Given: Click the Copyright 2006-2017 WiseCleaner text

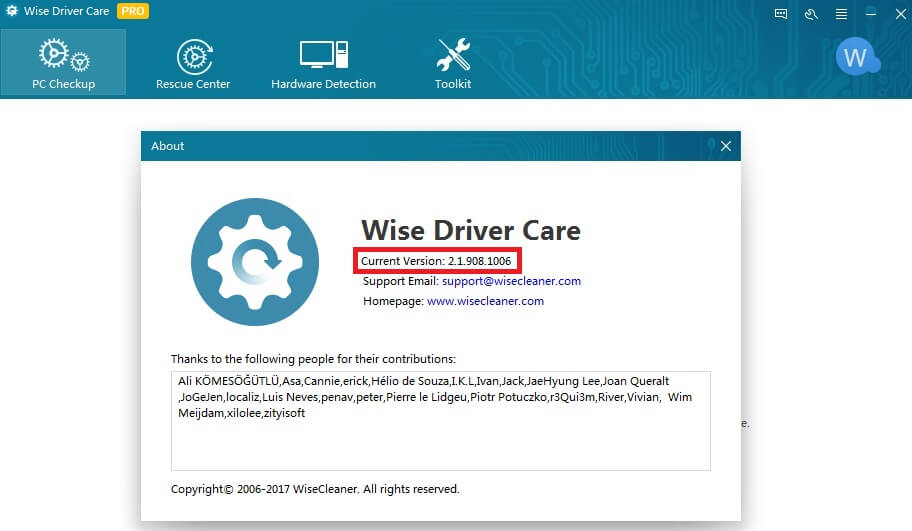Looking at the screenshot, I should 315,489.
